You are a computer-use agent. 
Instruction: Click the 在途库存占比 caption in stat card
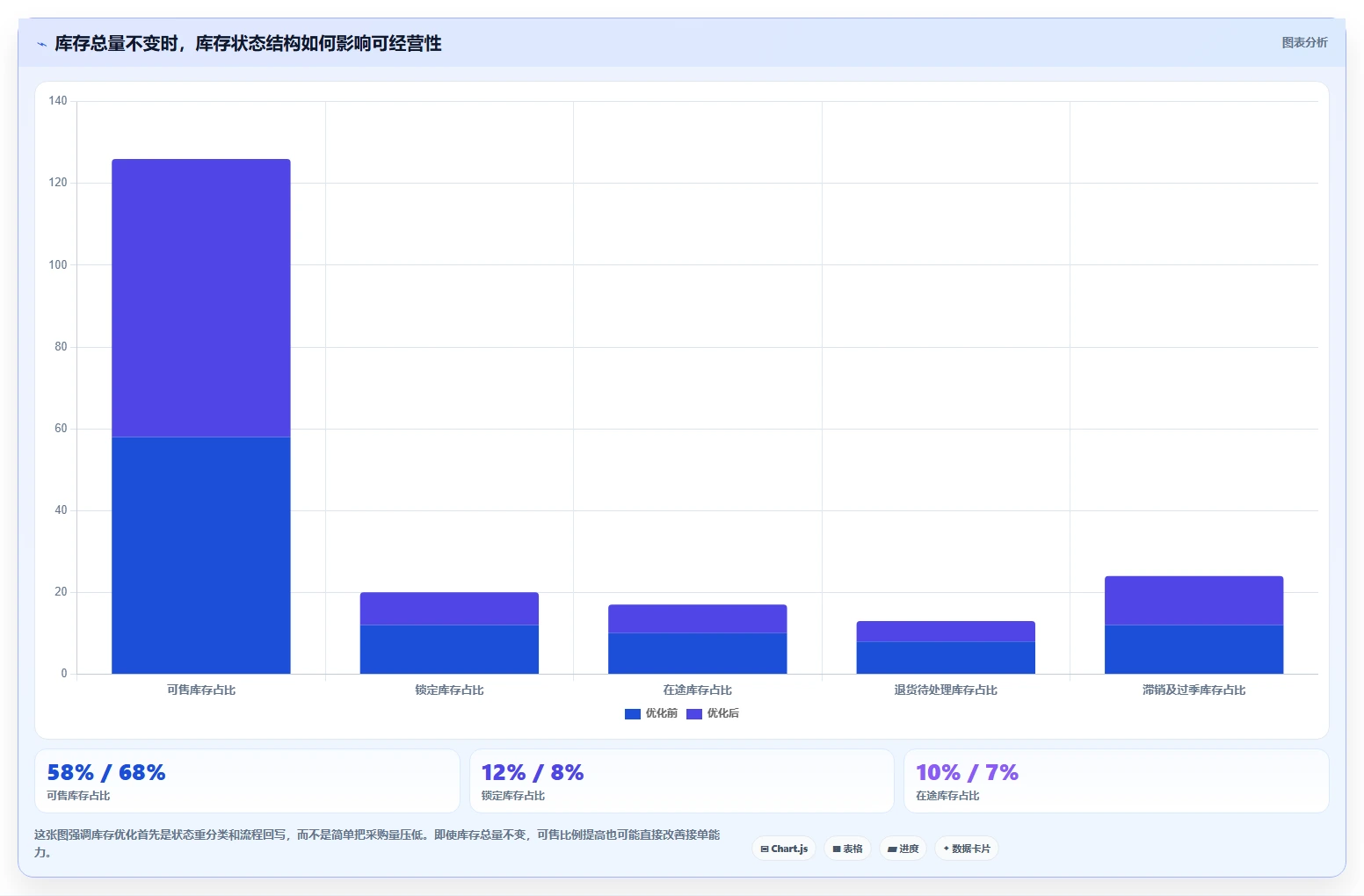pyautogui.click(x=947, y=796)
